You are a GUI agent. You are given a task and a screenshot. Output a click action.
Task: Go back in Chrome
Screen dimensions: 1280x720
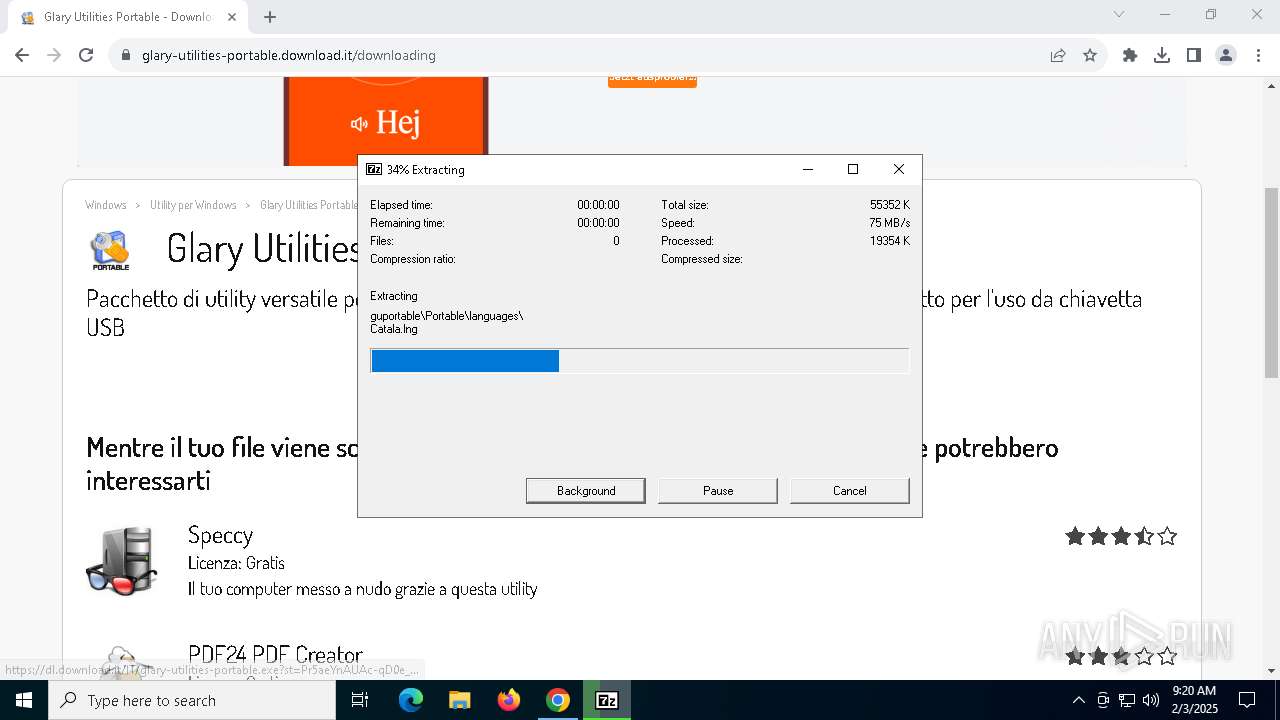[22, 55]
